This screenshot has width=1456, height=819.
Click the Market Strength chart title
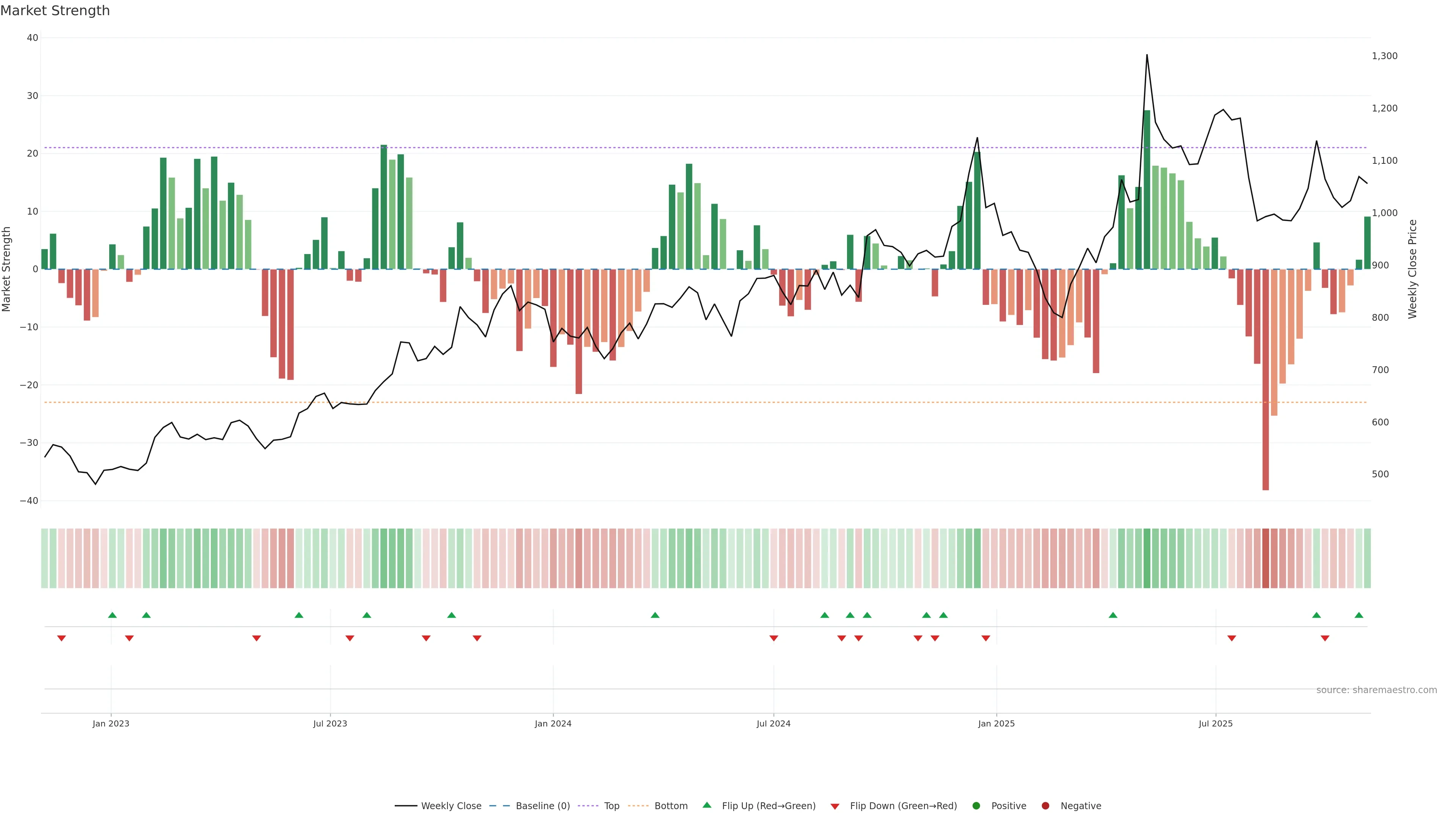55,11
